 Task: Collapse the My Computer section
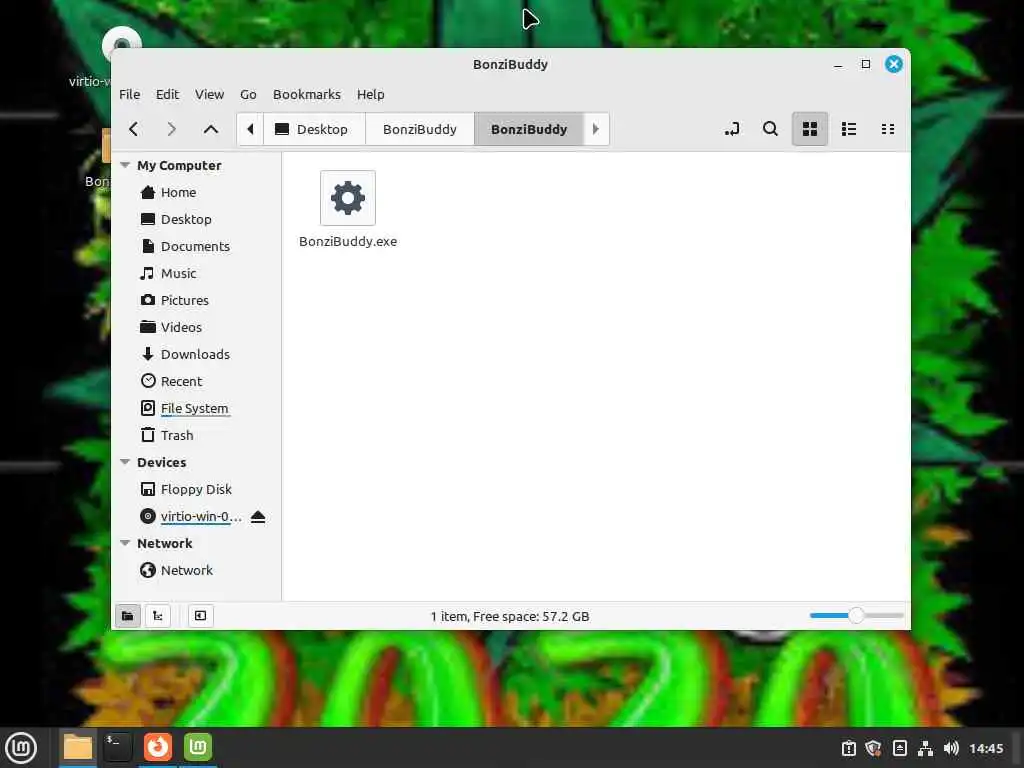[125, 165]
